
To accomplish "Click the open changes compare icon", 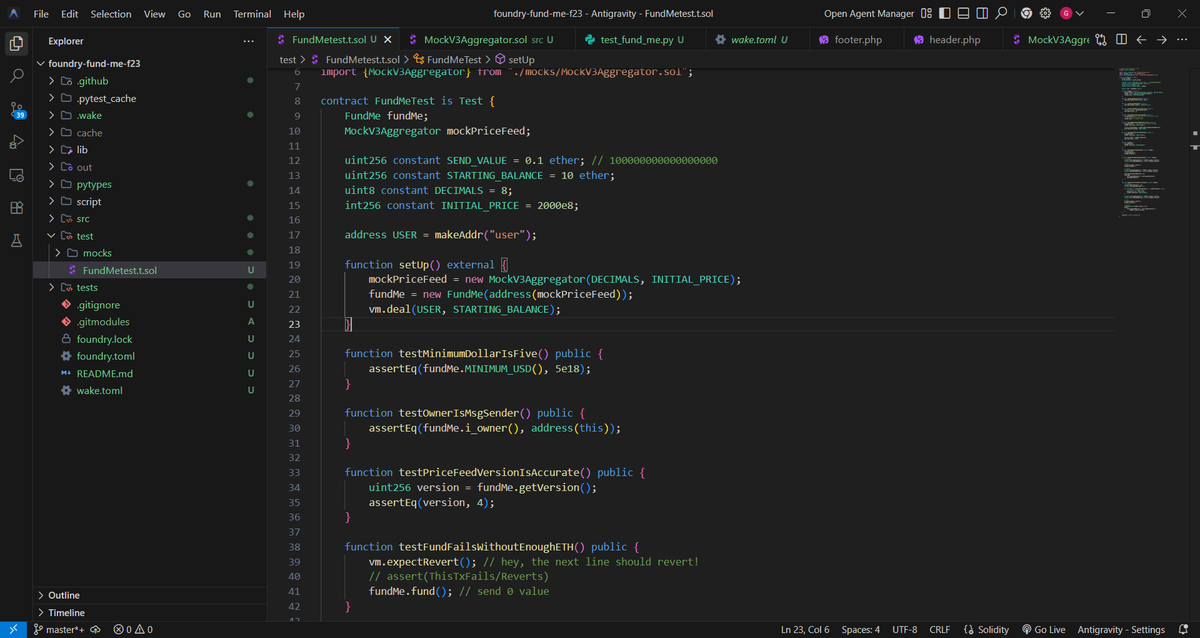I will point(1101,40).
